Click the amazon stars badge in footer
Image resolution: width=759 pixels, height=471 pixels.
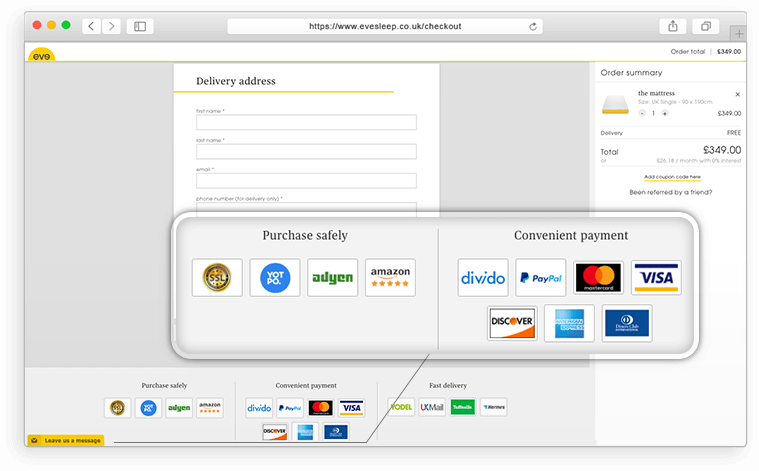(210, 408)
